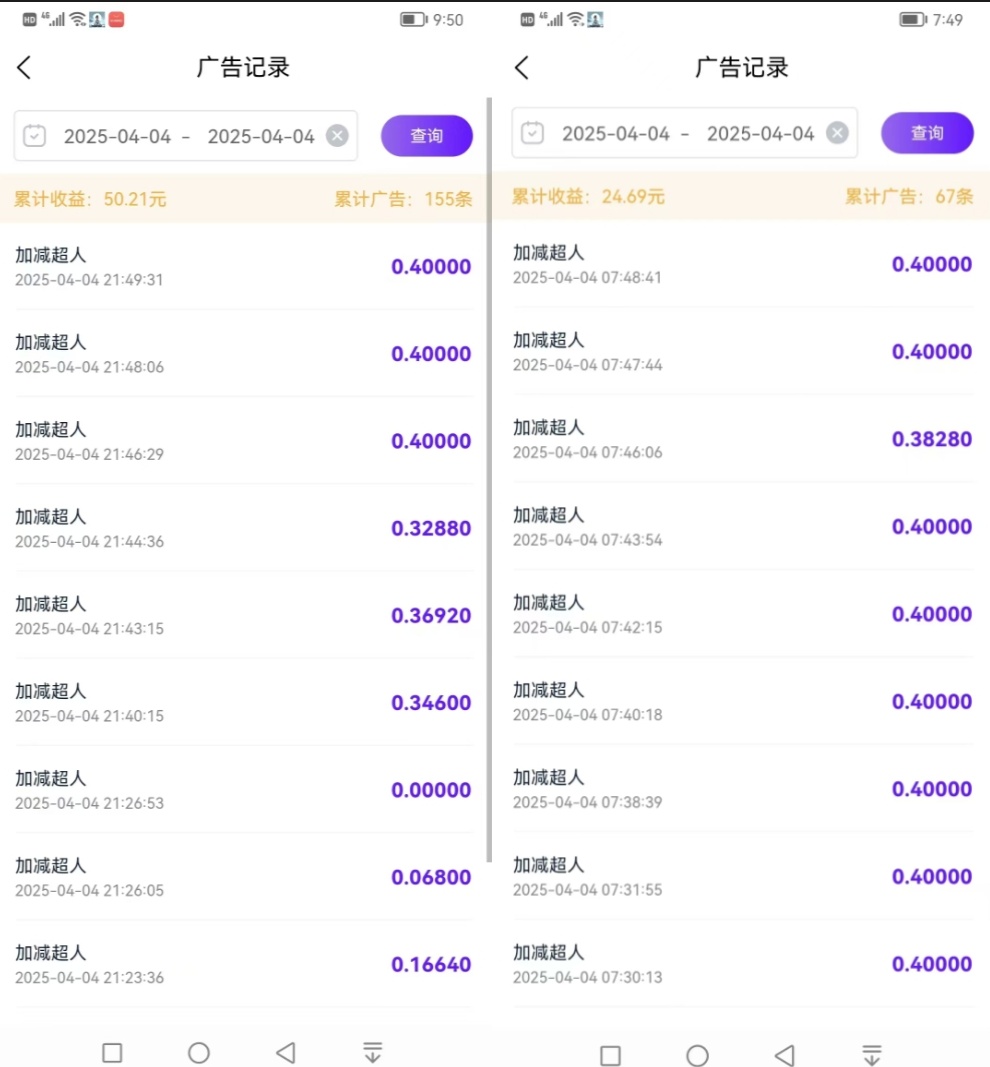Tap left Android home circle button

[199, 1052]
